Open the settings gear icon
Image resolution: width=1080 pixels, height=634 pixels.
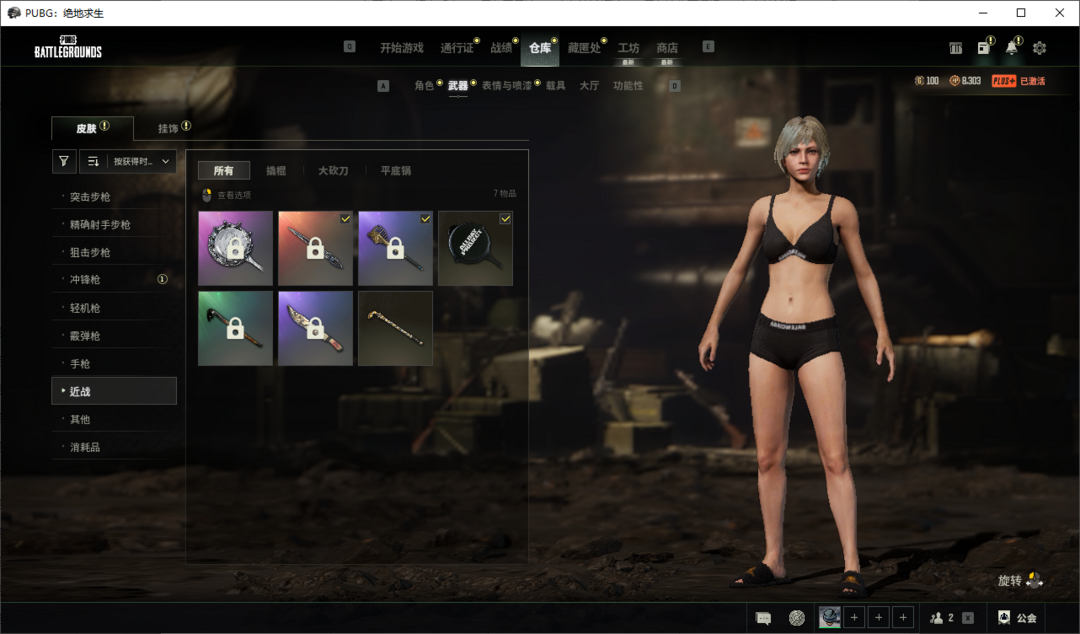click(1039, 48)
